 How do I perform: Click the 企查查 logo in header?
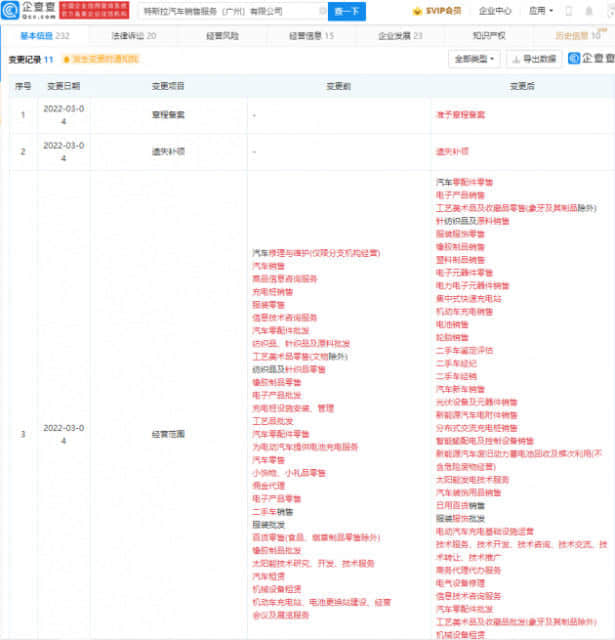point(29,11)
